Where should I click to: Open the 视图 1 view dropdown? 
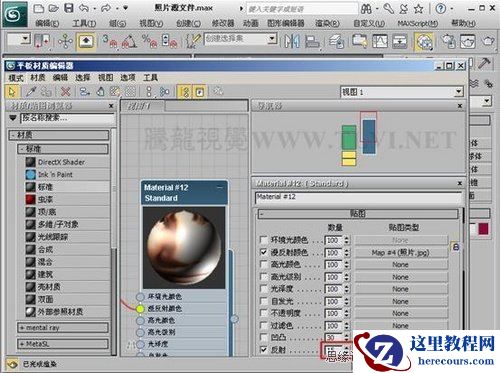click(459, 91)
